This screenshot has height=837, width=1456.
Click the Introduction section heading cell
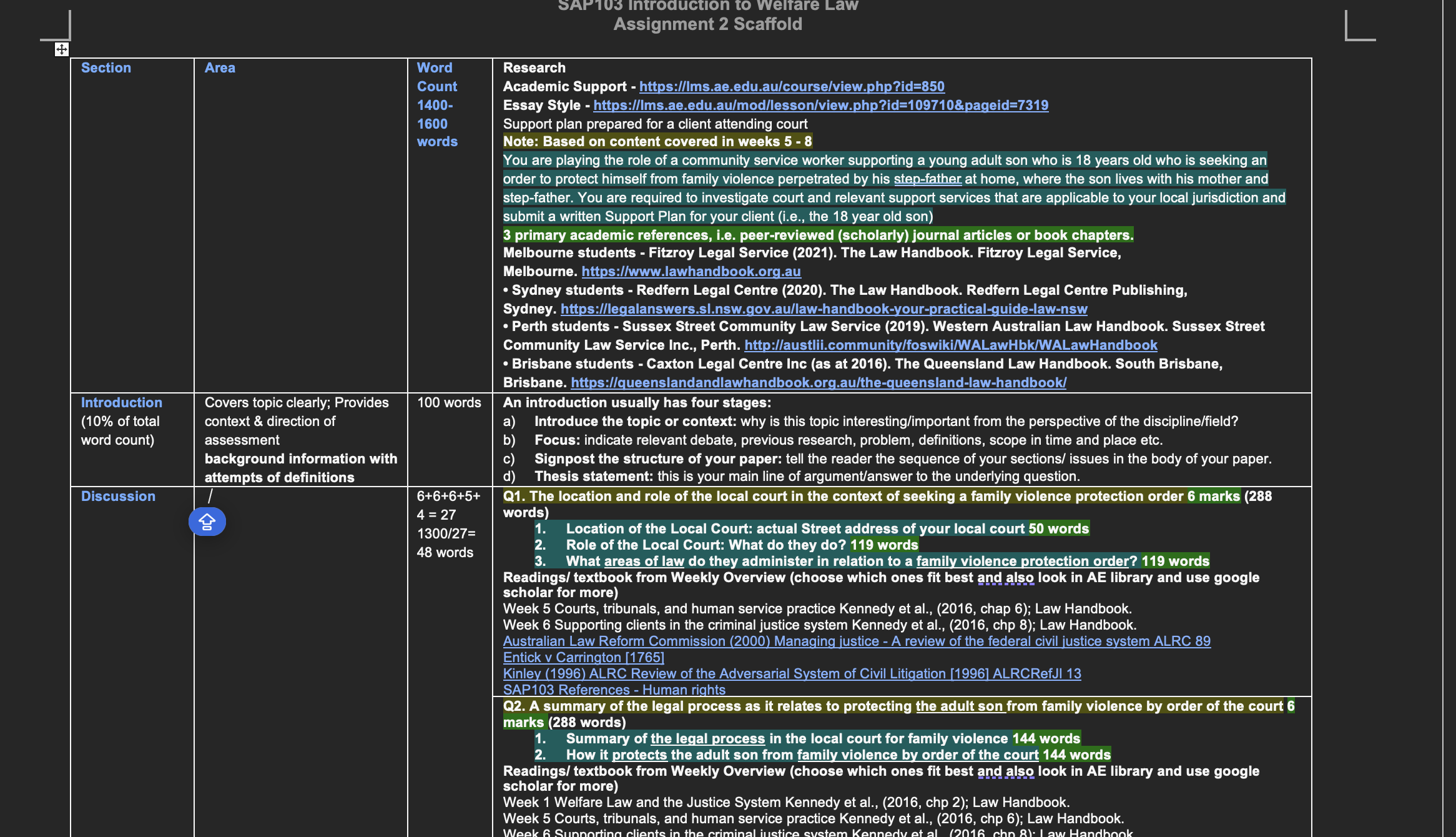tap(121, 403)
